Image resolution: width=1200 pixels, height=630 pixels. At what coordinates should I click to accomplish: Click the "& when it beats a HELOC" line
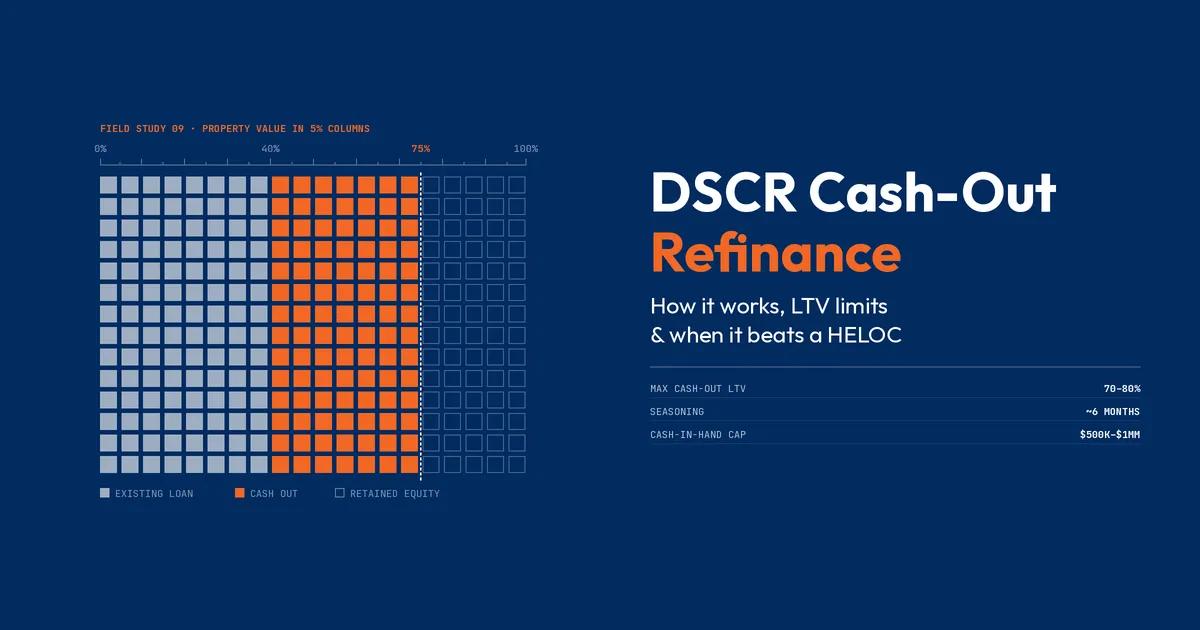[776, 336]
